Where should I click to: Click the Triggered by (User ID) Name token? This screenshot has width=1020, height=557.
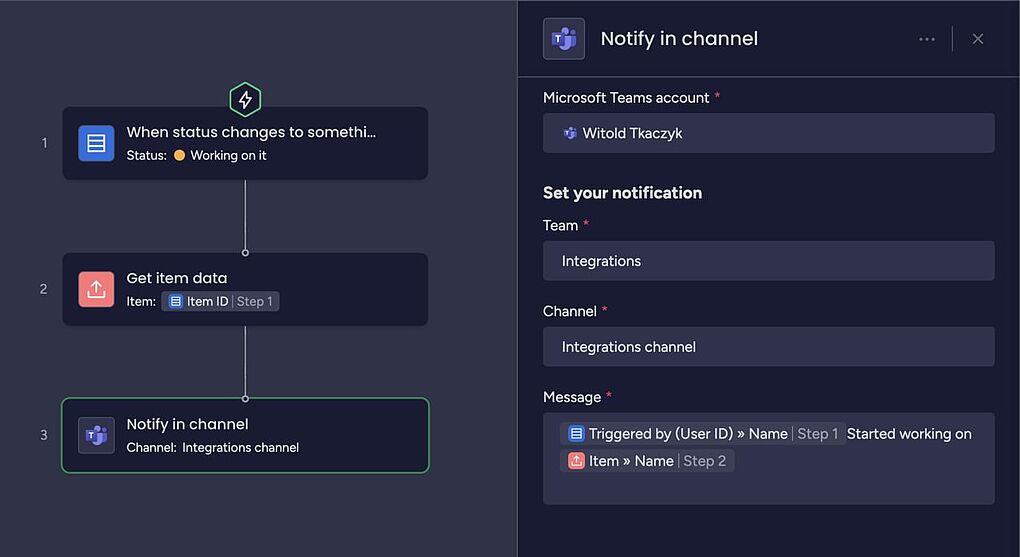[703, 433]
